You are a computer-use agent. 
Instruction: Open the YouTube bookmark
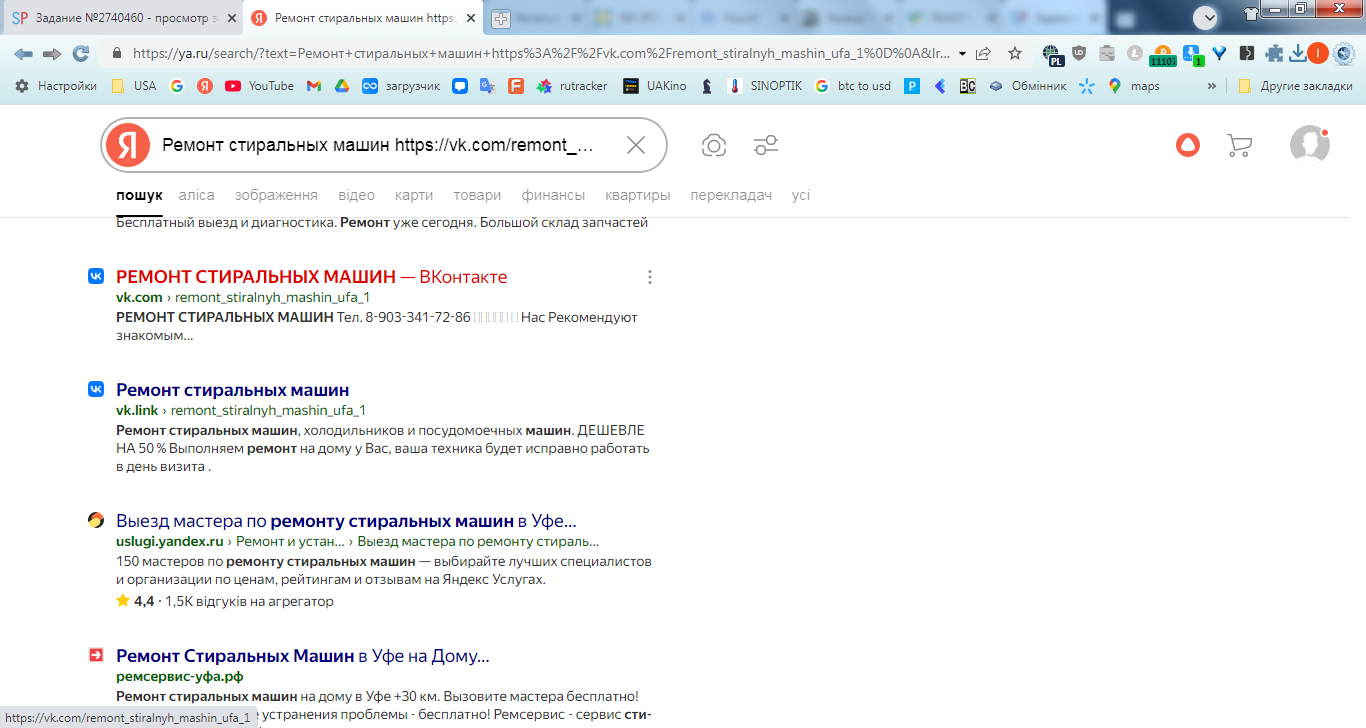(x=260, y=86)
